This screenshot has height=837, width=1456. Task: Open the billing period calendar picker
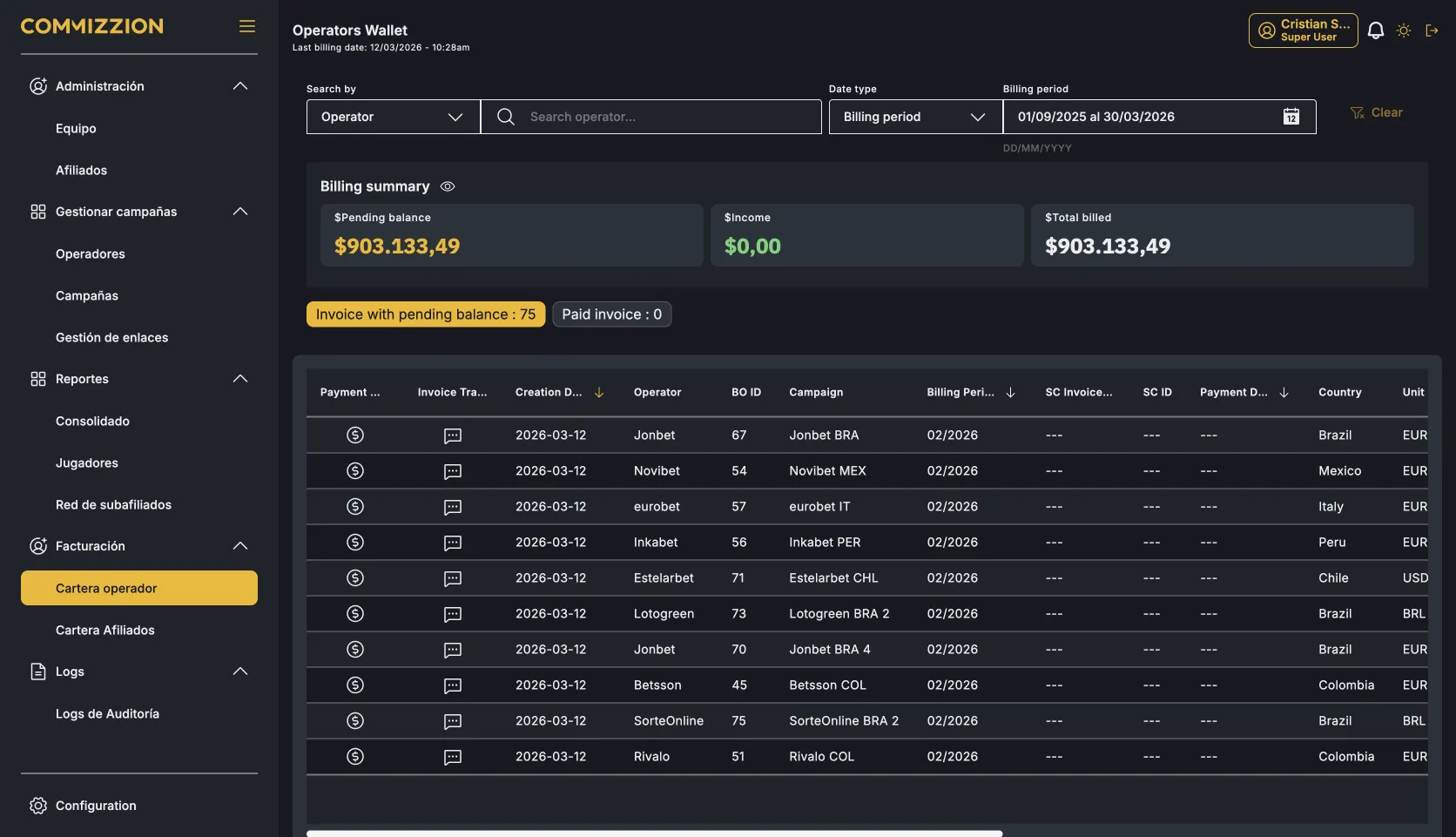[x=1291, y=117]
